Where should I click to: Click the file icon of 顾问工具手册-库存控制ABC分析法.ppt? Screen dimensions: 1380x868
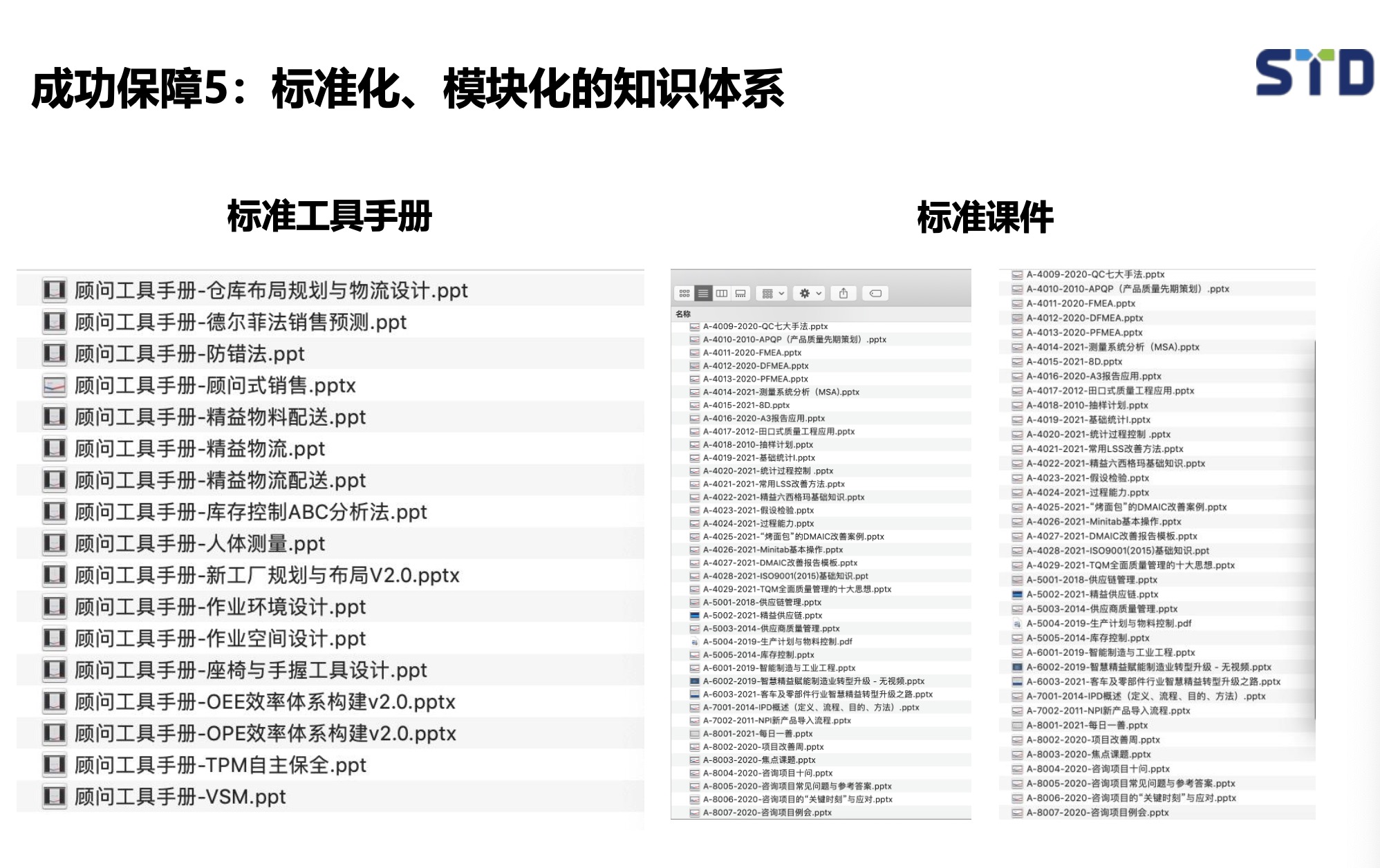coord(55,512)
